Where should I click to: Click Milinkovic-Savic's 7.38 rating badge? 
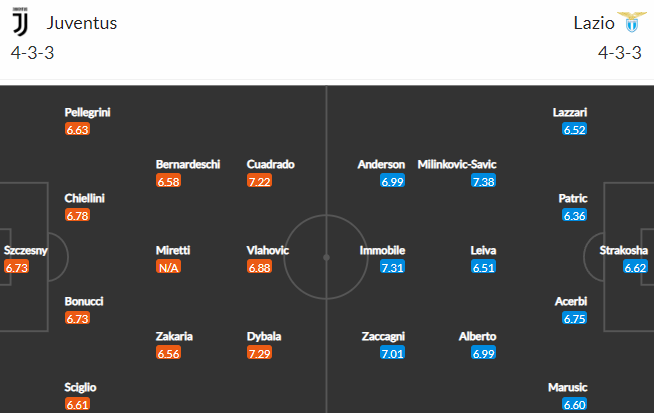pos(483,181)
